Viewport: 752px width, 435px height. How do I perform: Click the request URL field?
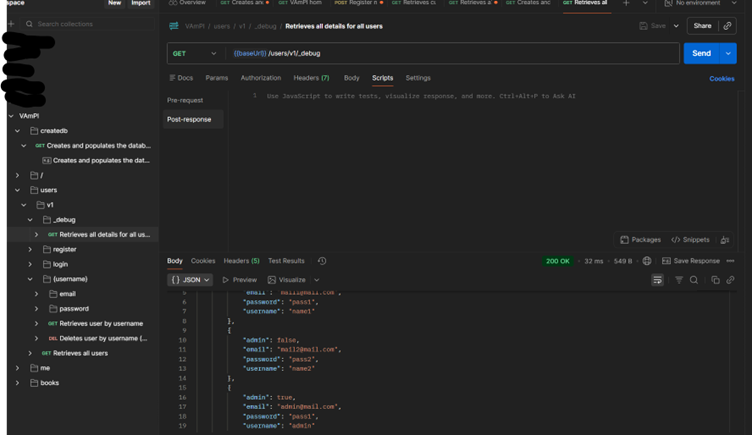click(452, 53)
